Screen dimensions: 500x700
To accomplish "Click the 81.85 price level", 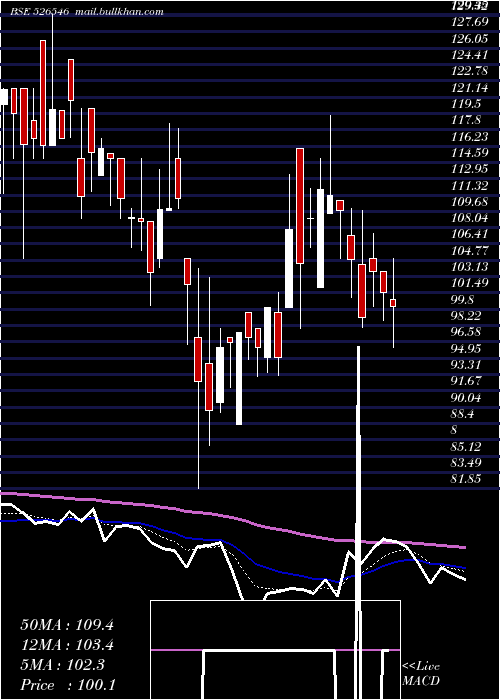I will coord(467,479).
